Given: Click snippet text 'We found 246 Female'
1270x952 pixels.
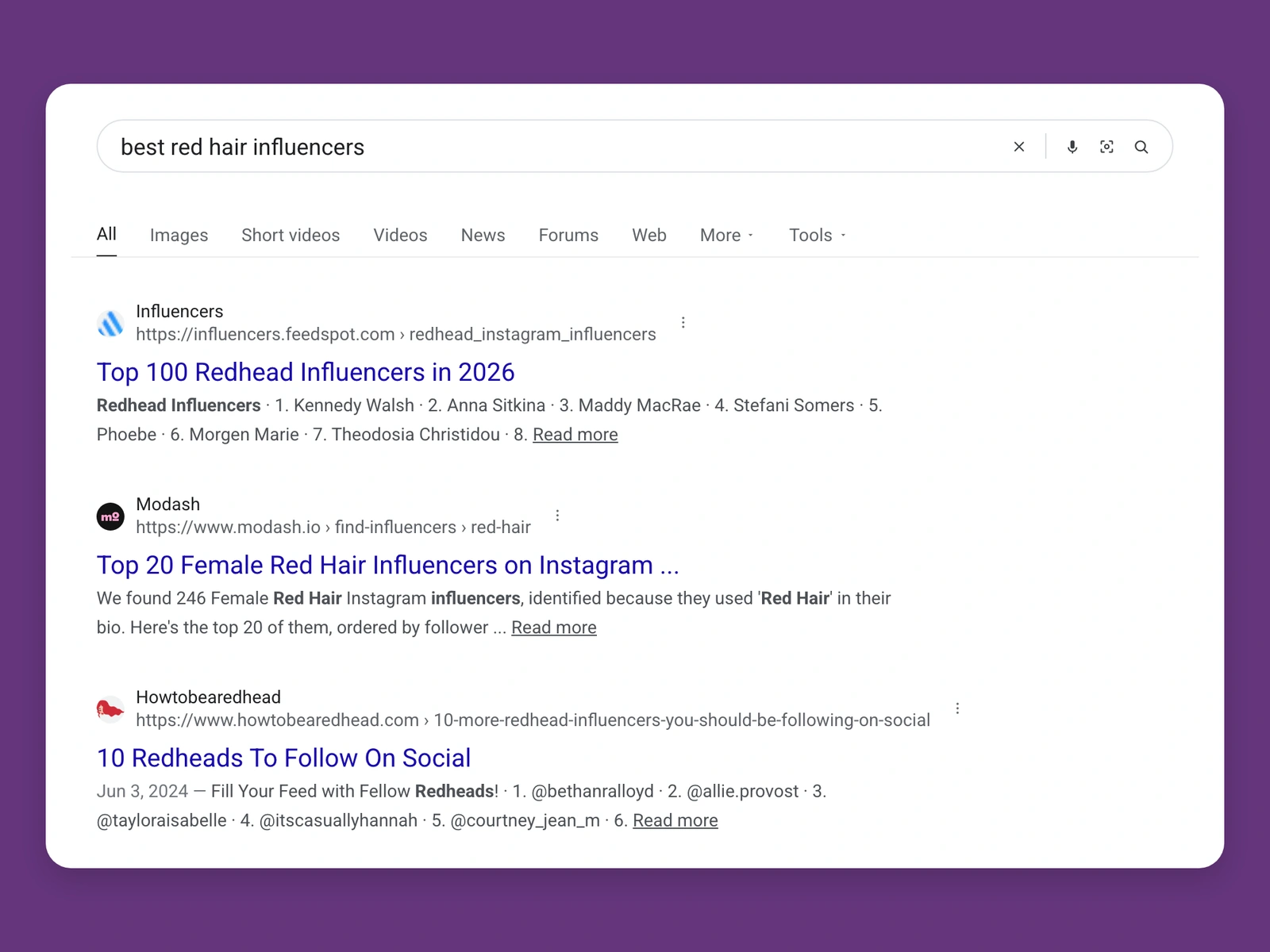Looking at the screenshot, I should [183, 598].
